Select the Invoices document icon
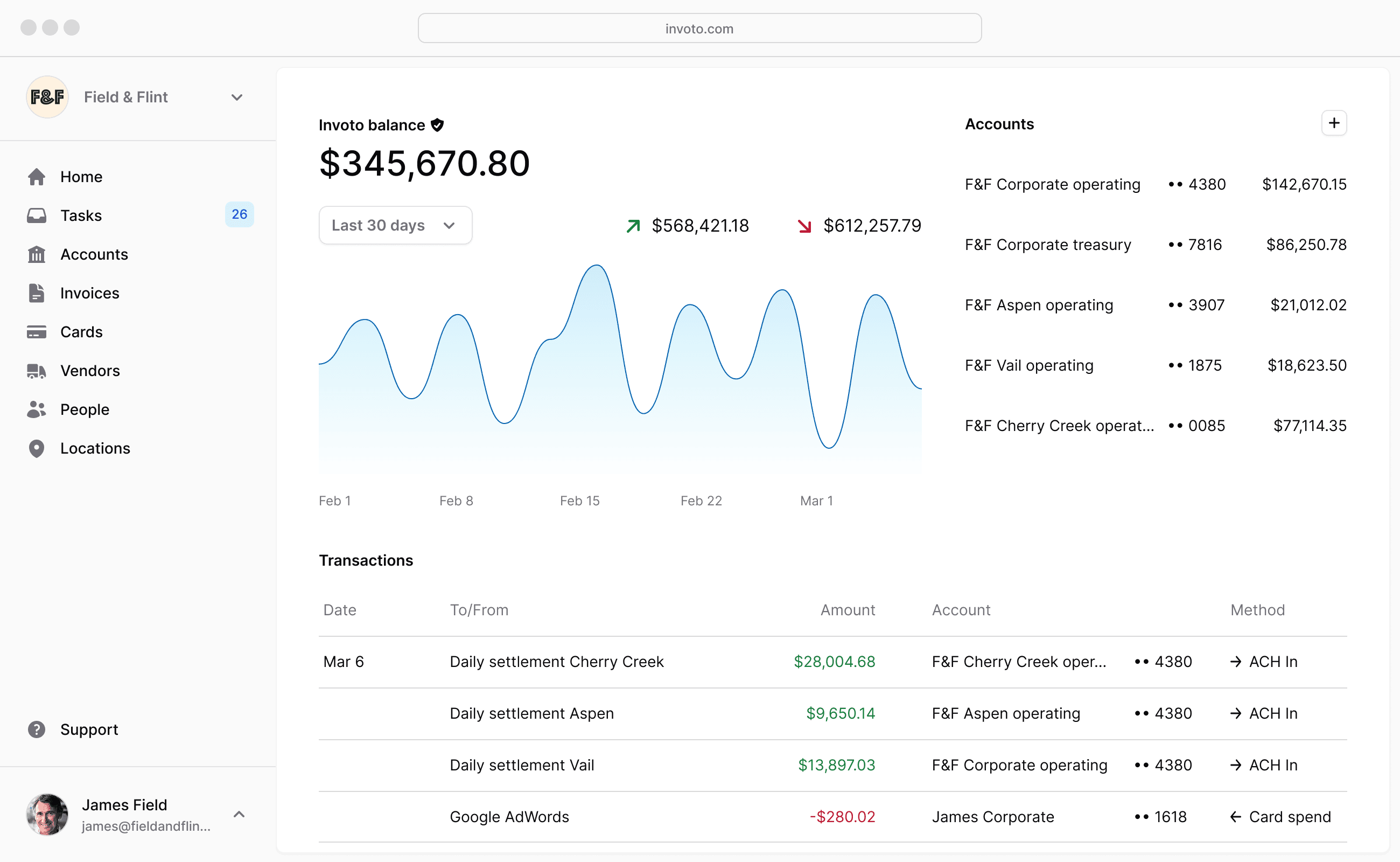 [37, 293]
